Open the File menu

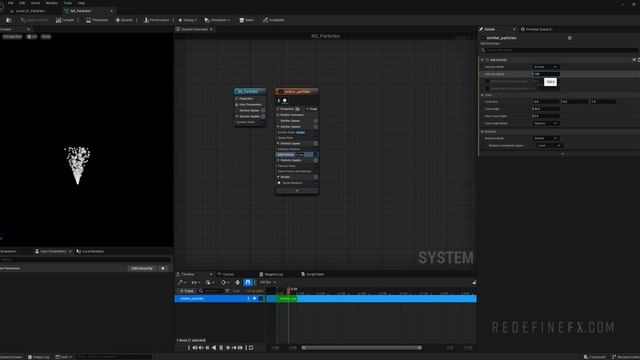(11, 3)
